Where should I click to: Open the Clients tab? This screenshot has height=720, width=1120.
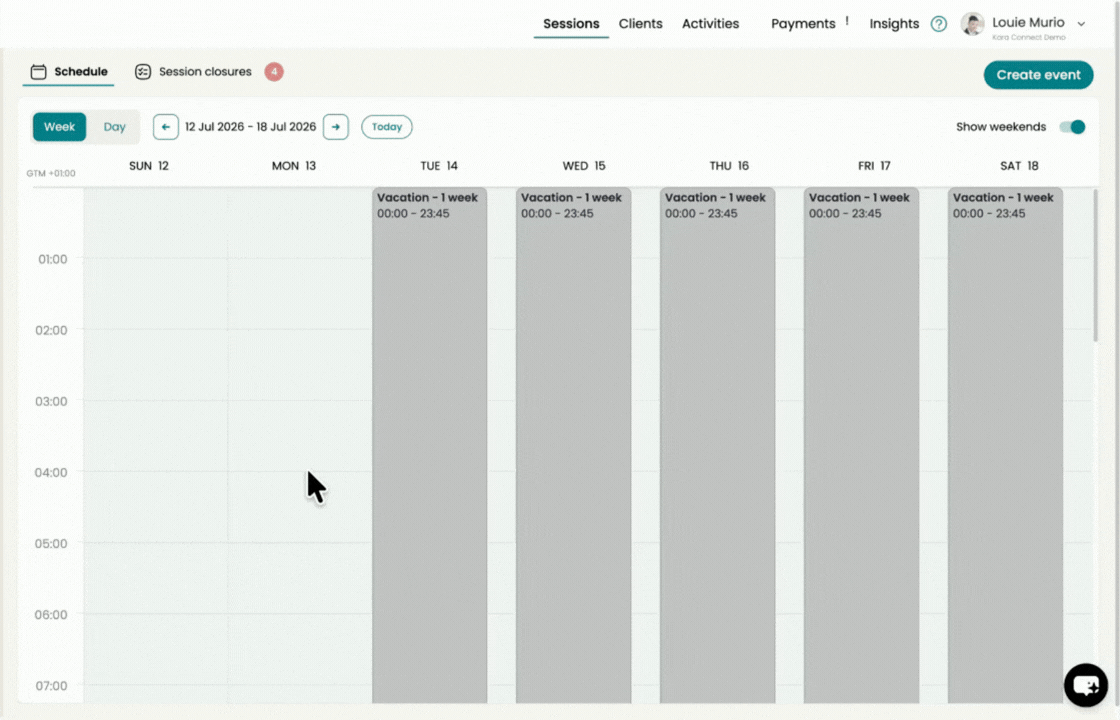(641, 24)
